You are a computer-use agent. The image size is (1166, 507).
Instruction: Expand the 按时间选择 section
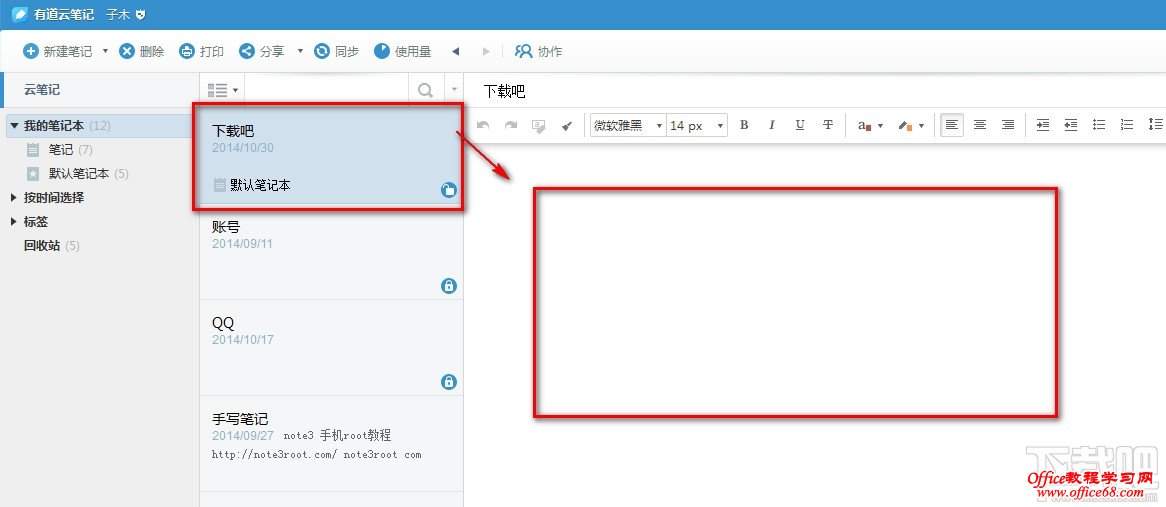tap(14, 198)
